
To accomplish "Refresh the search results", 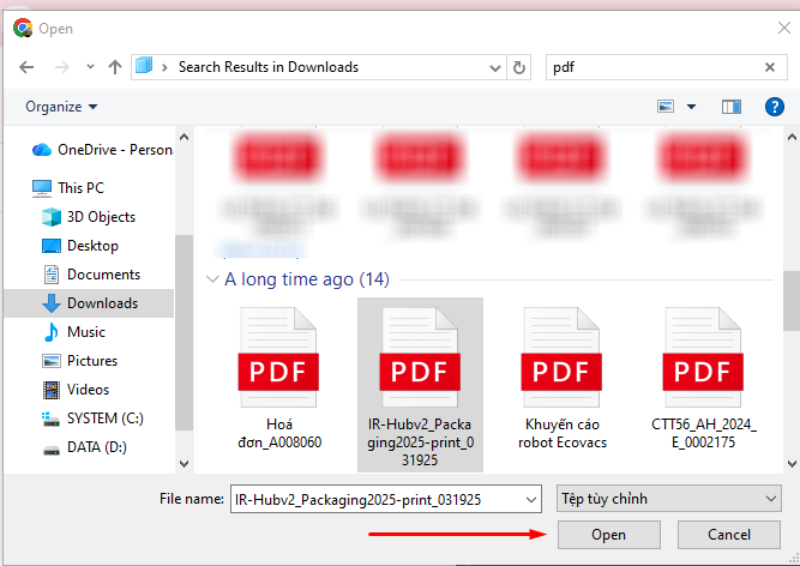I will tap(519, 67).
